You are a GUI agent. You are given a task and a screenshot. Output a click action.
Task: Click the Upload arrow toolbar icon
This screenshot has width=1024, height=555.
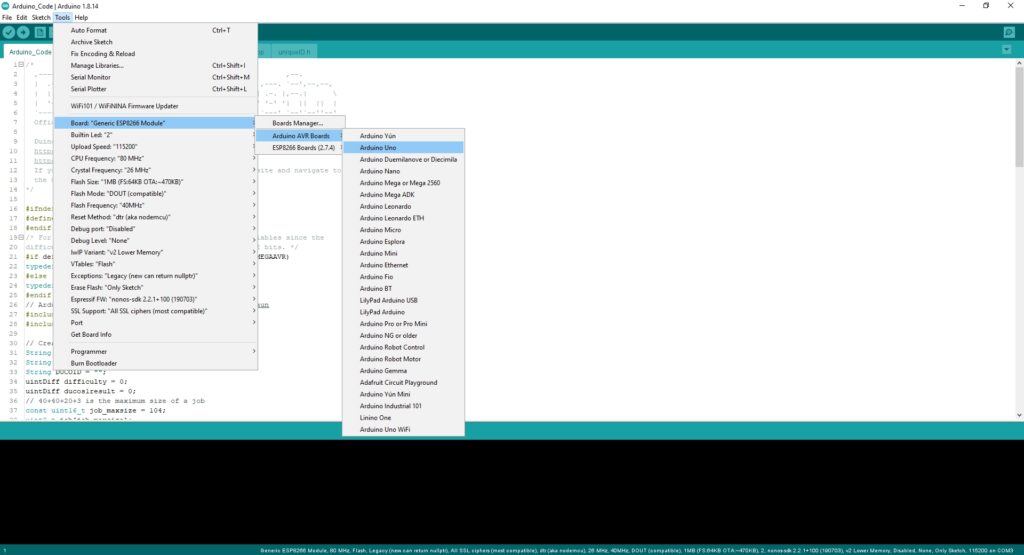point(23,32)
